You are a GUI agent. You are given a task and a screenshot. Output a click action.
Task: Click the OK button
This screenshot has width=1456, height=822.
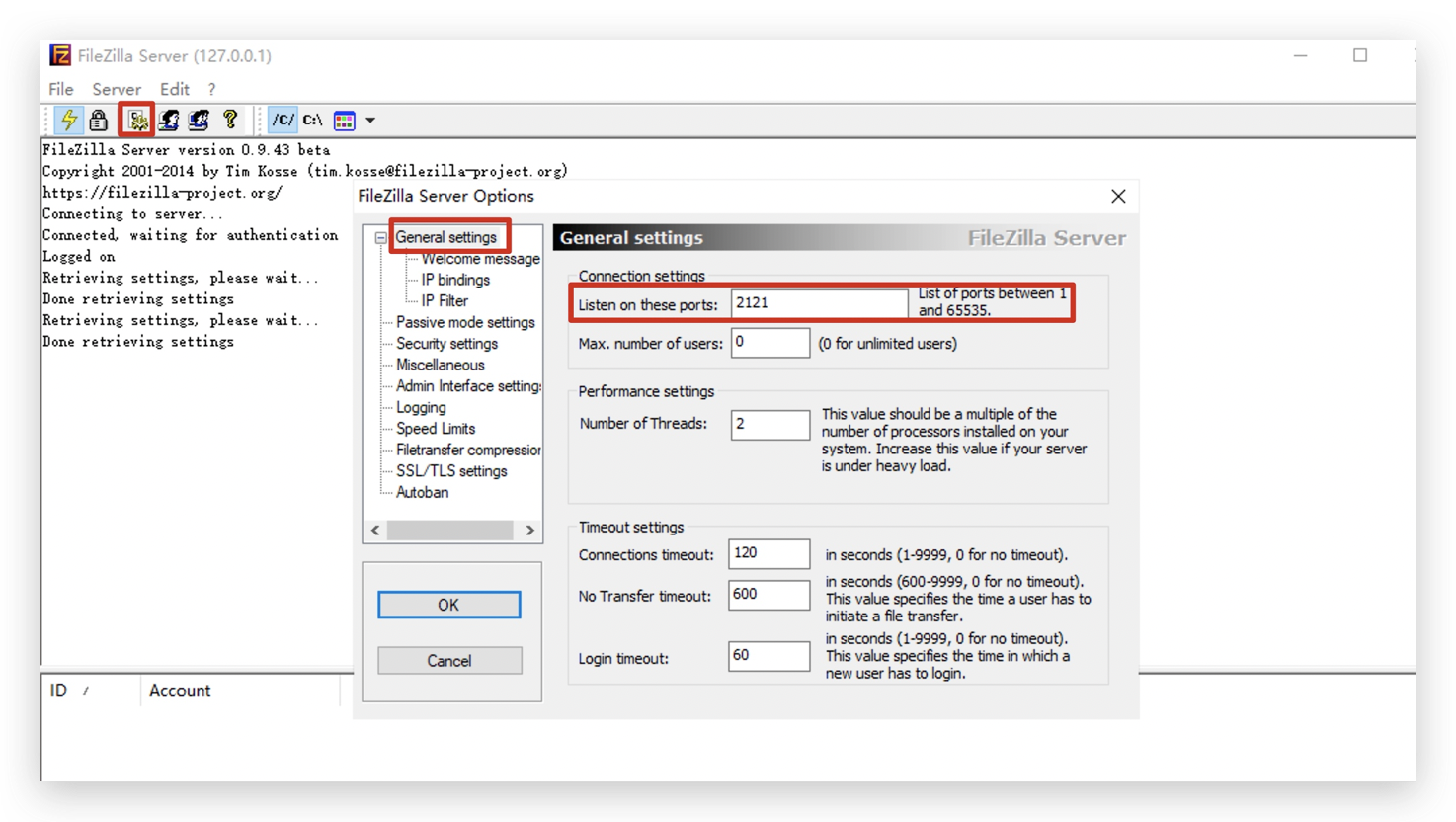pyautogui.click(x=448, y=604)
